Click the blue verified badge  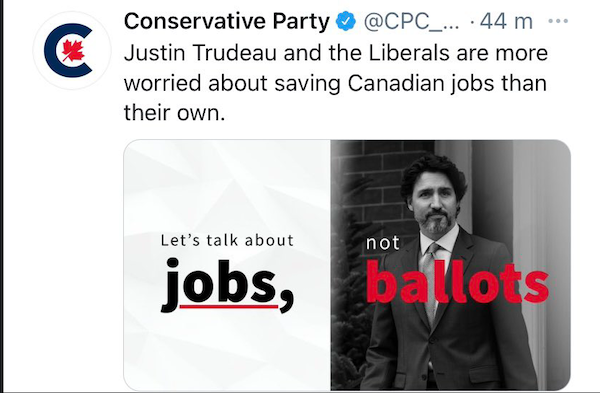tap(346, 21)
